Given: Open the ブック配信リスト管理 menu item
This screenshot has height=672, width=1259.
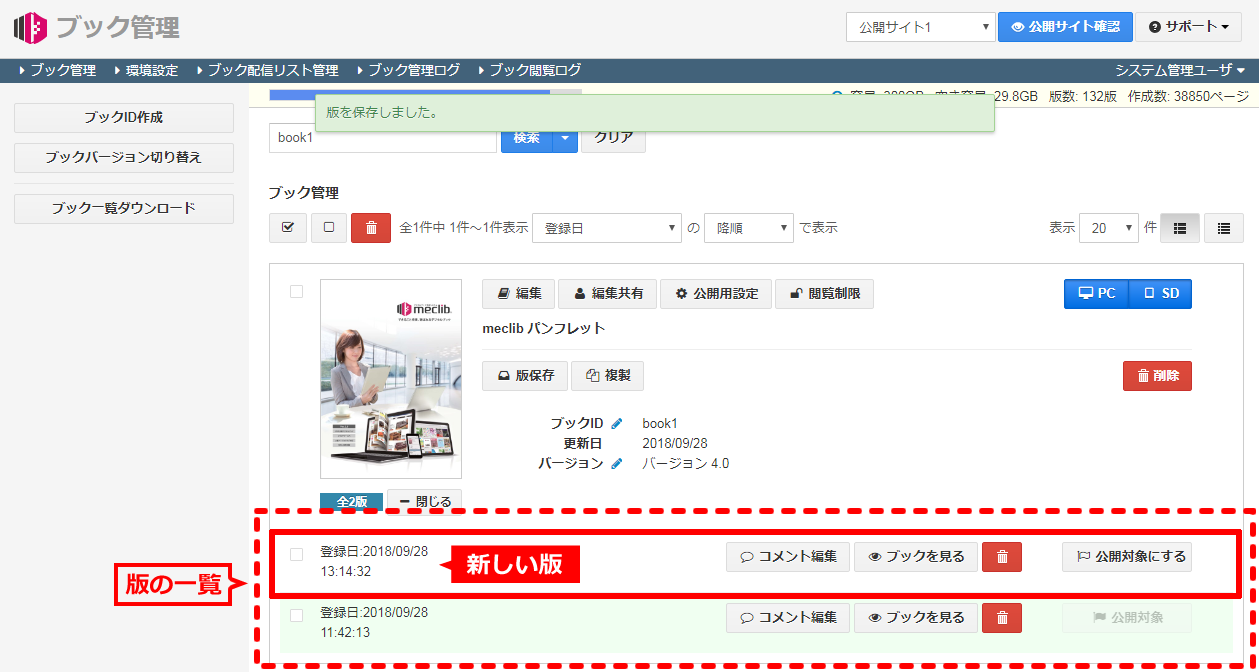Looking at the screenshot, I should tap(266, 70).
